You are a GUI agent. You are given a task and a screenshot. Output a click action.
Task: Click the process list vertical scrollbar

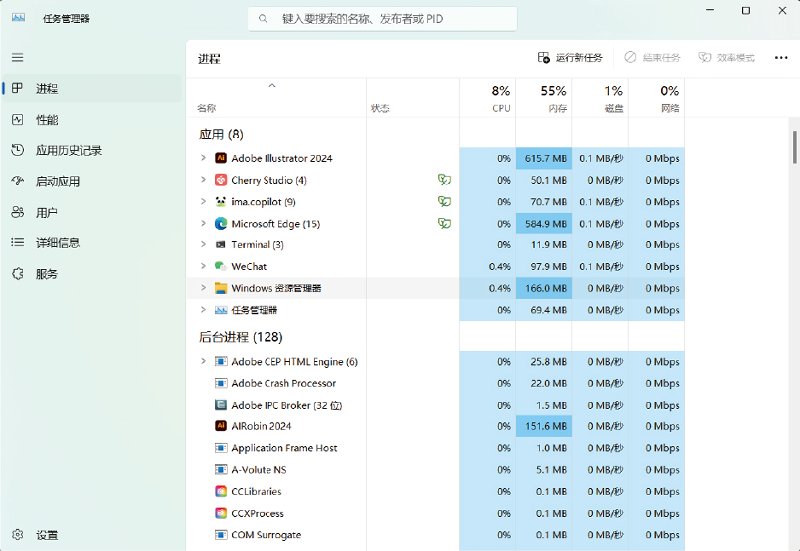pyautogui.click(x=795, y=147)
